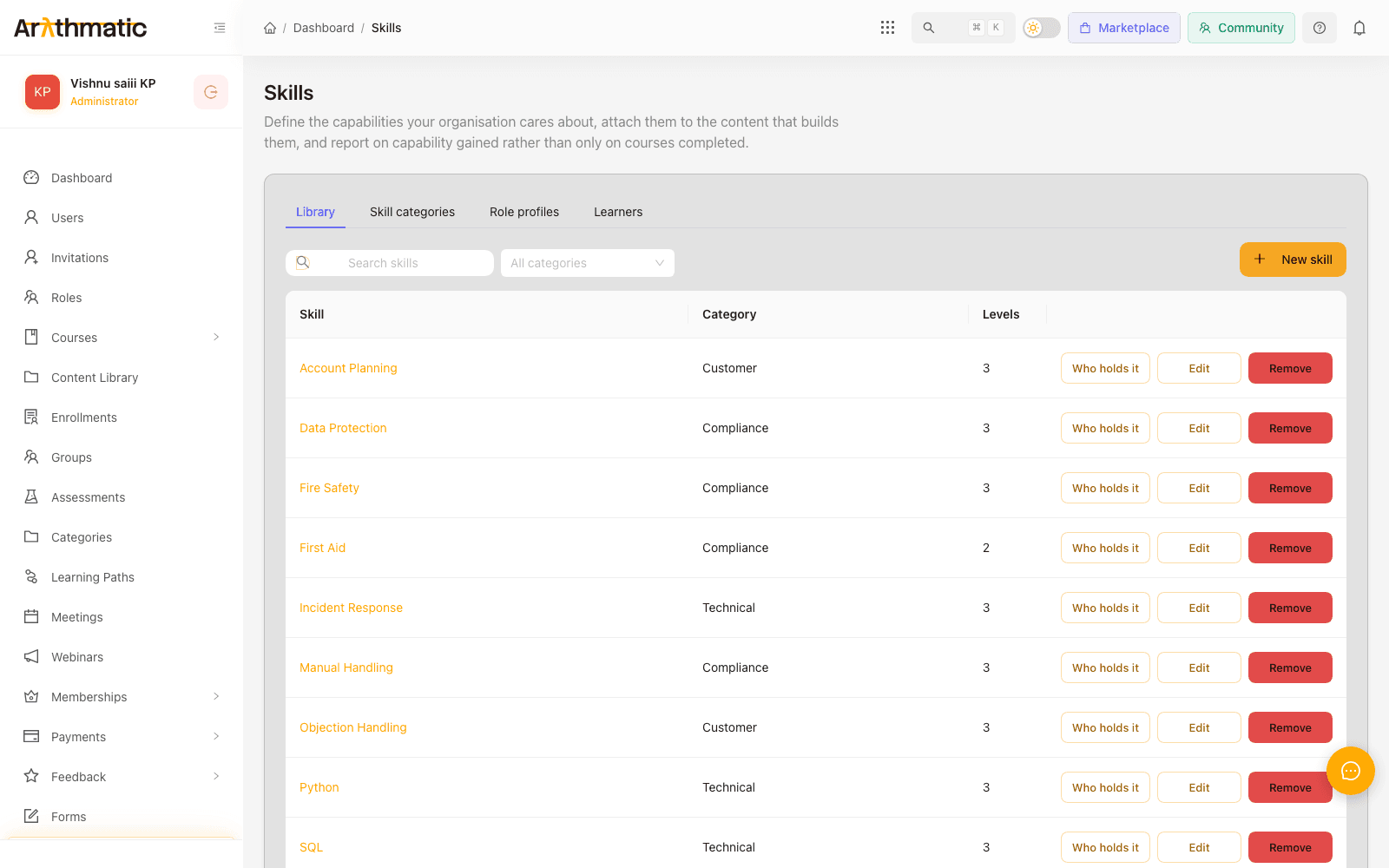
Task: Open the help question mark icon
Action: click(1320, 28)
